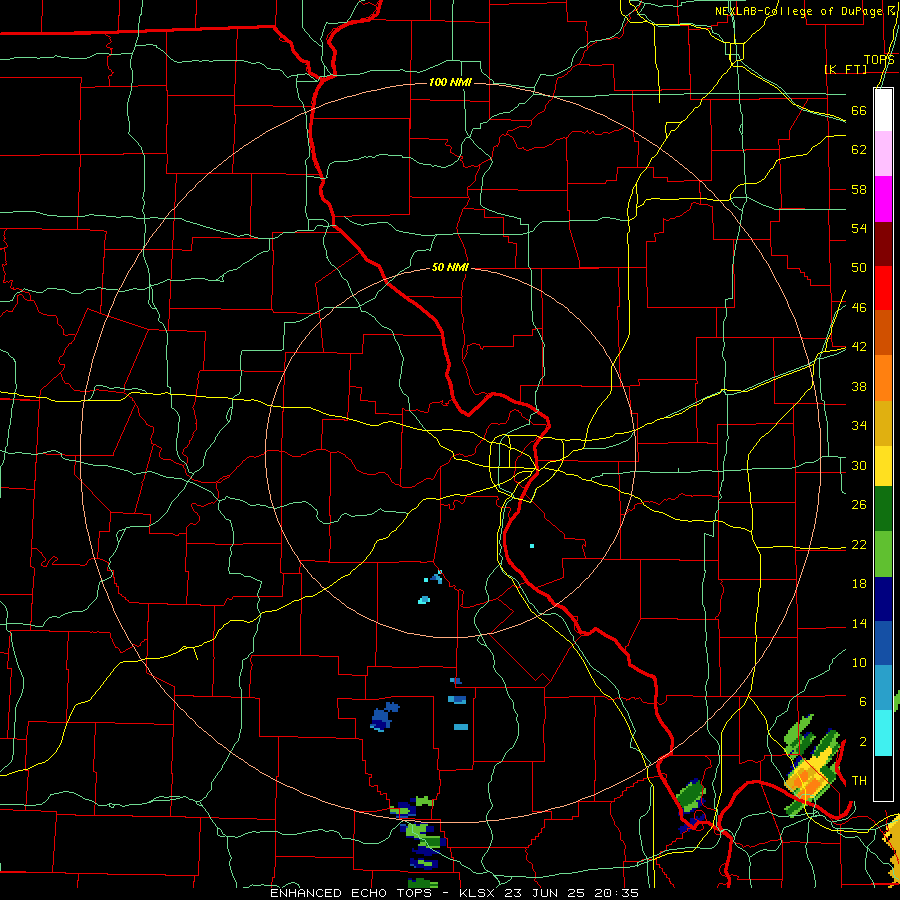
Task: Click the "6" legend value
Action: 862,702
